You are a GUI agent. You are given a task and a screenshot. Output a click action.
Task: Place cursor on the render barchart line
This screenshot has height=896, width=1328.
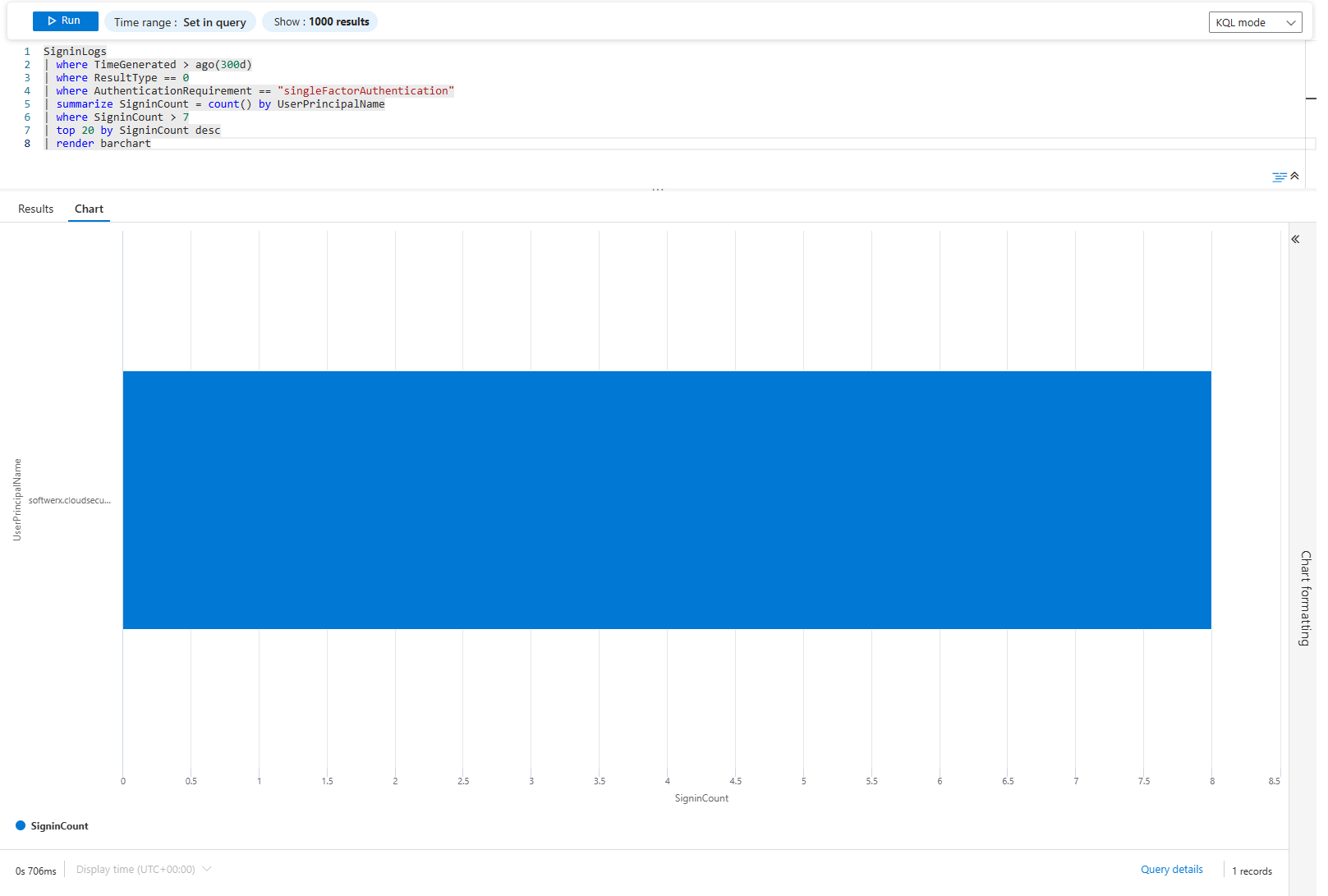(125, 144)
